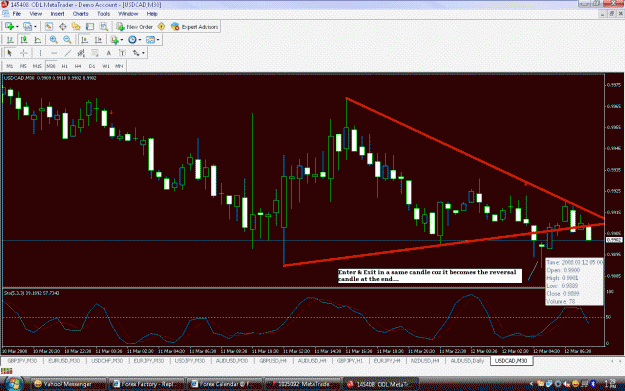The height and width of the screenshot is (391, 625).
Task: Switch timeframe to M1
Action: click(x=10, y=66)
